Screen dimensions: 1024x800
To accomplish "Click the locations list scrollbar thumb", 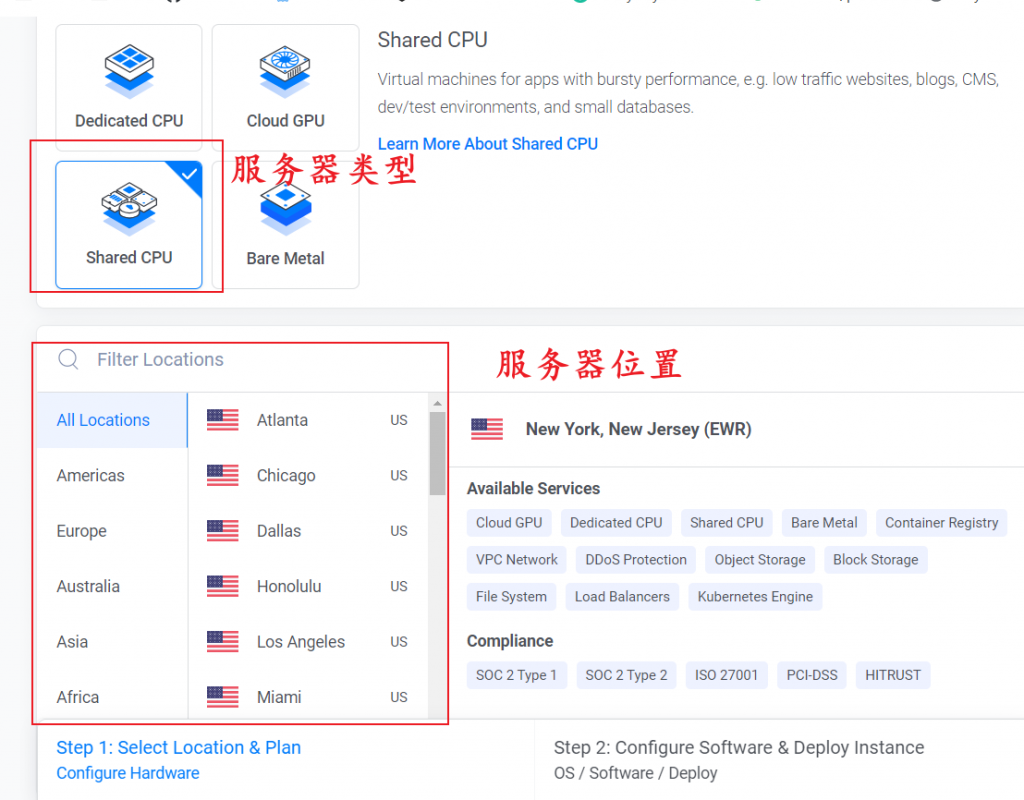I will click(437, 455).
